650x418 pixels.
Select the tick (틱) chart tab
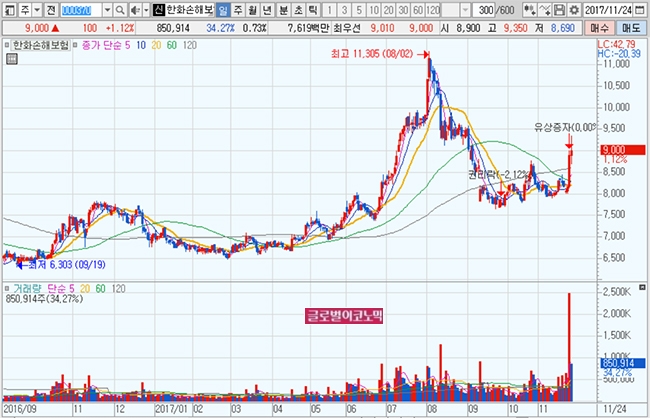(x=313, y=9)
